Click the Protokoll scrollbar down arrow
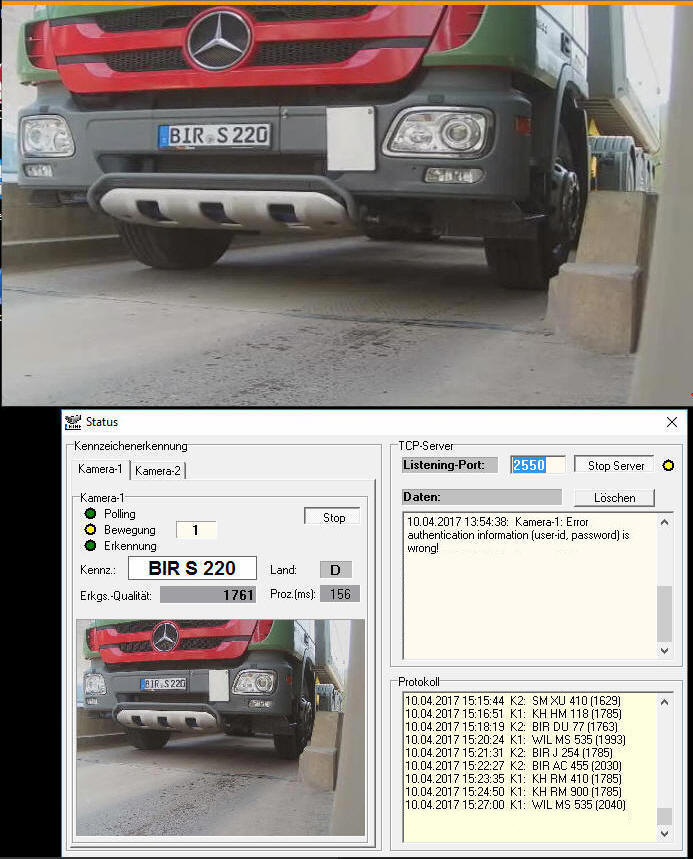Image resolution: width=693 pixels, height=859 pixels. tap(665, 834)
